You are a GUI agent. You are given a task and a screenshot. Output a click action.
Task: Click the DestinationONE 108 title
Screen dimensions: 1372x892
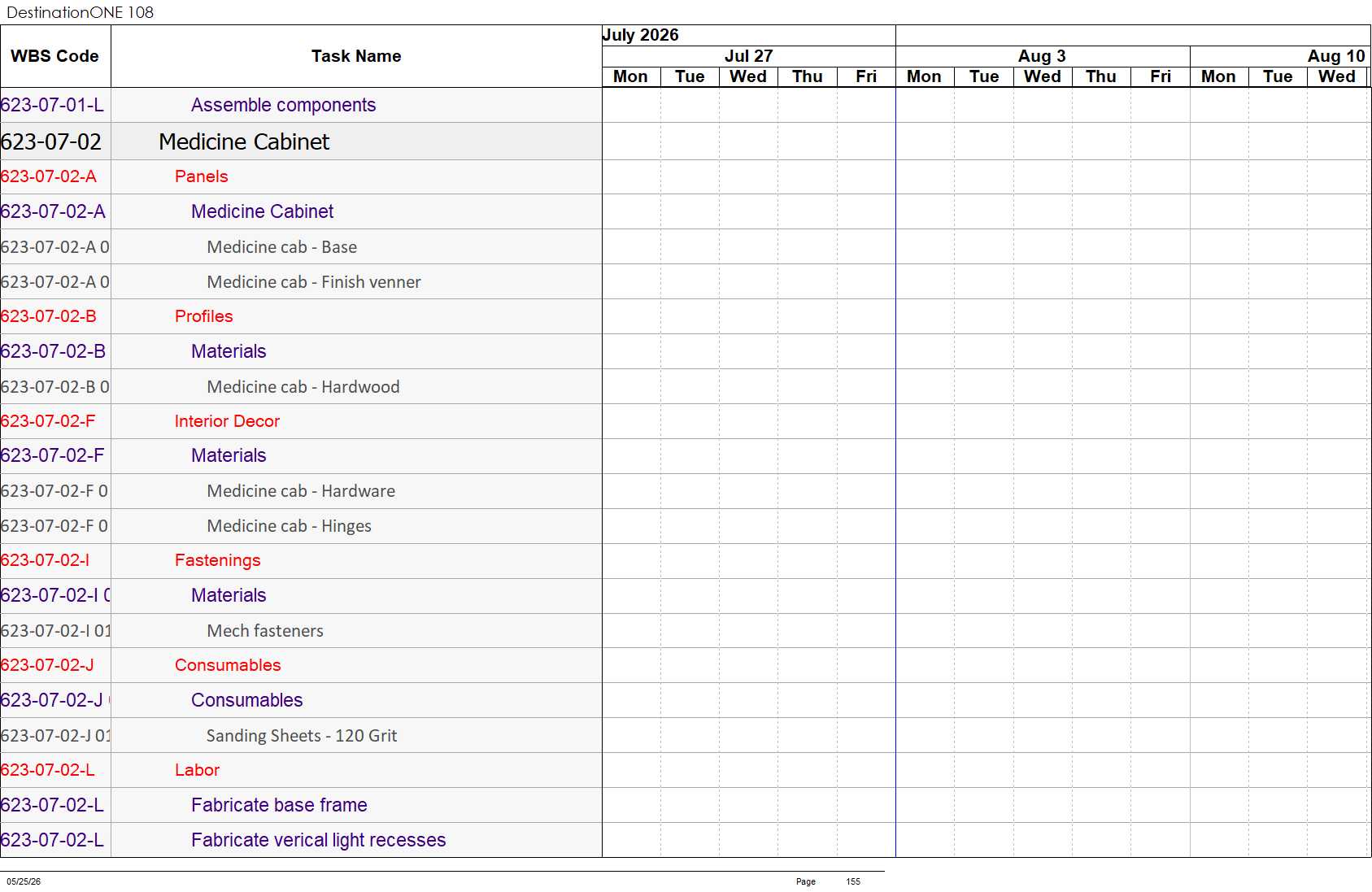[80, 12]
